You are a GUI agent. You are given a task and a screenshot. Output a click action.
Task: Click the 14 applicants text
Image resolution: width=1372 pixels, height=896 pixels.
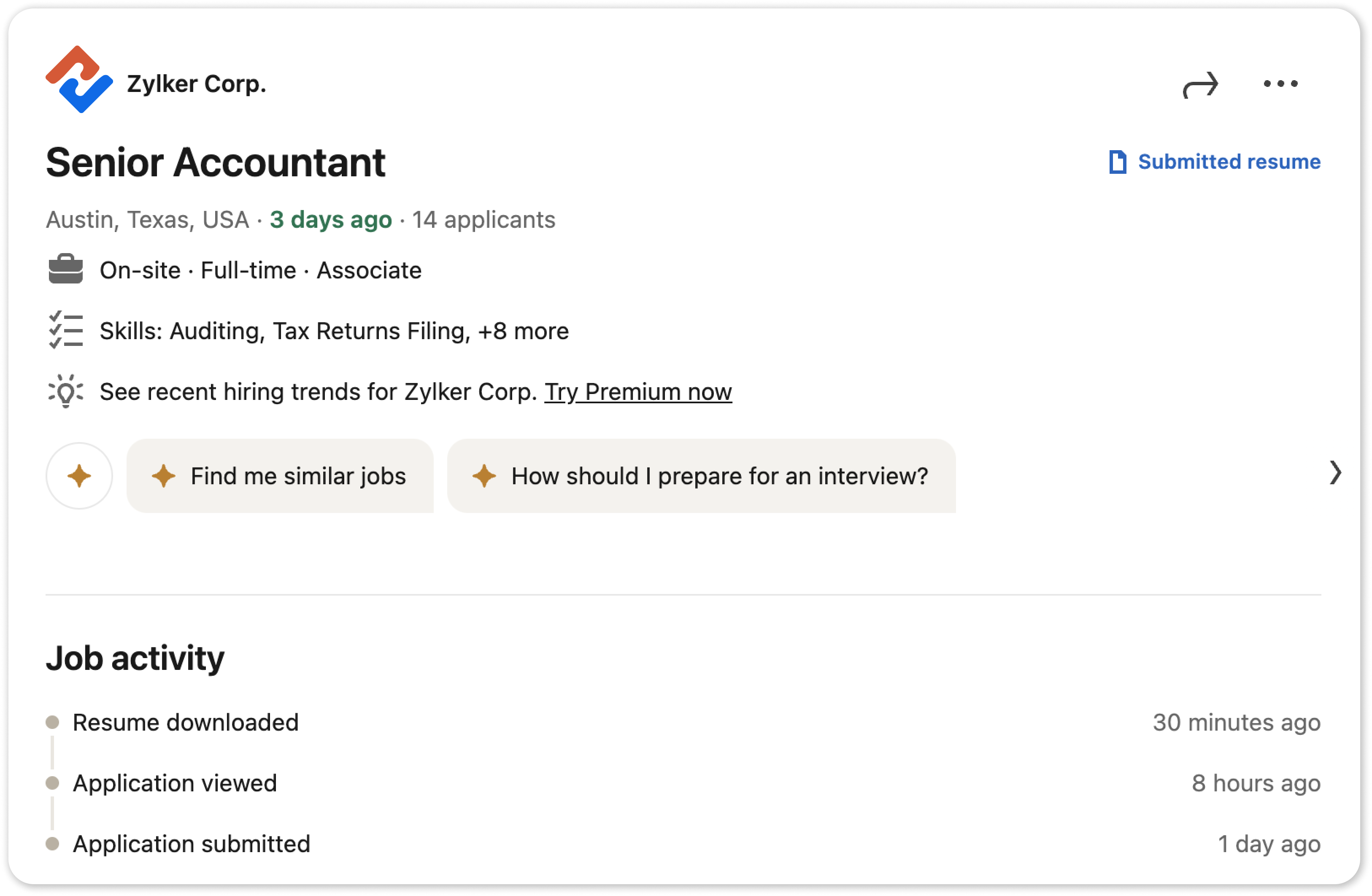pos(483,220)
